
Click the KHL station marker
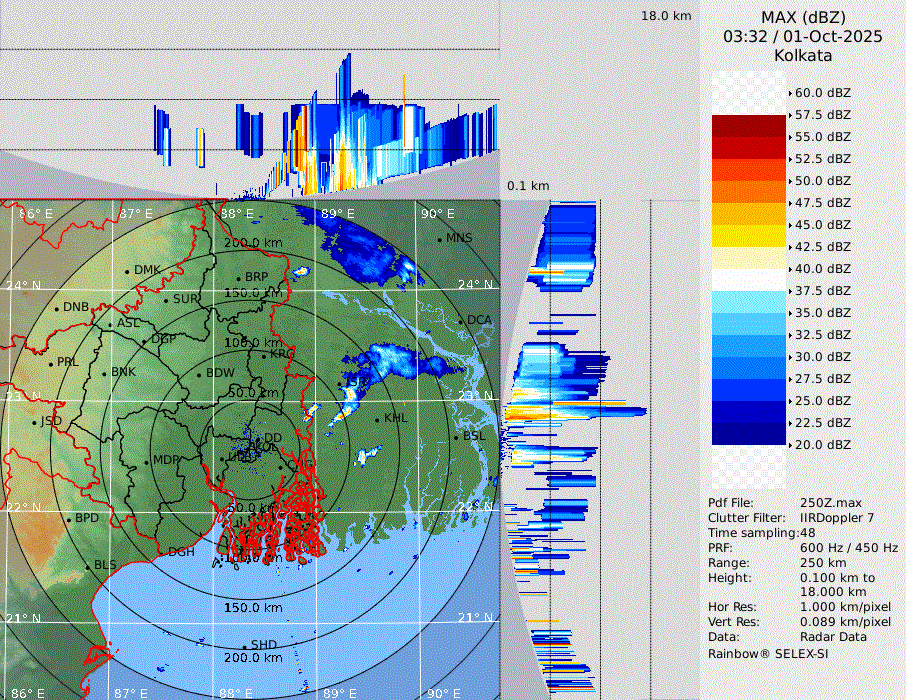tap(377, 418)
